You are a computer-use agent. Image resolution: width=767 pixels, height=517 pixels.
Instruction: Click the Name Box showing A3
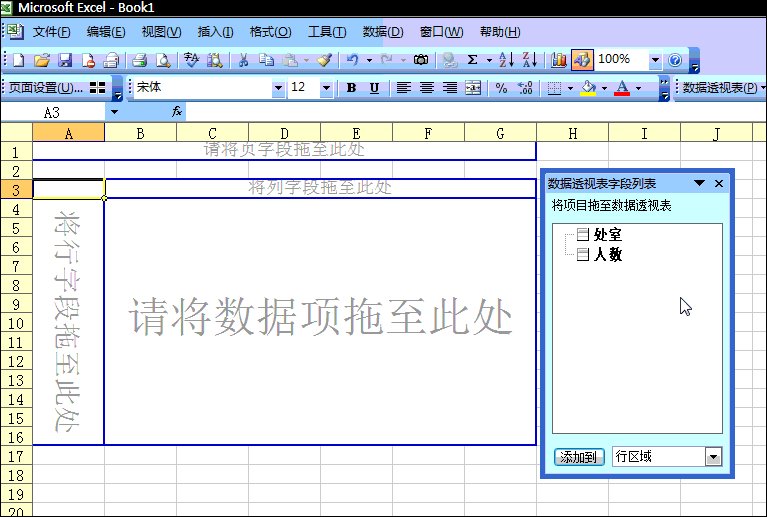tap(52, 112)
